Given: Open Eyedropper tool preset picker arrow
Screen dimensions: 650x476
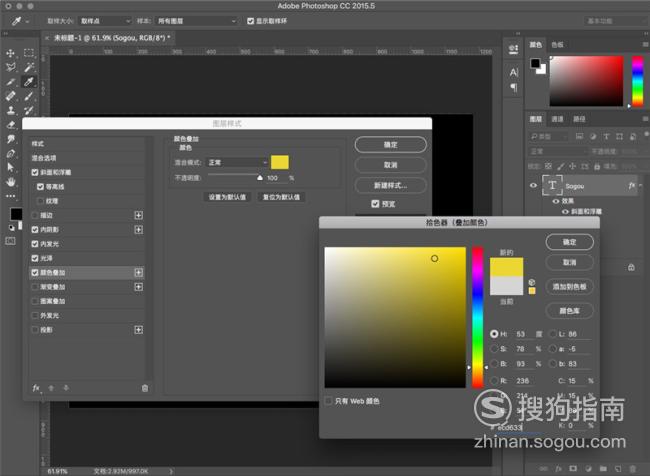Looking at the screenshot, I should click(27, 21).
